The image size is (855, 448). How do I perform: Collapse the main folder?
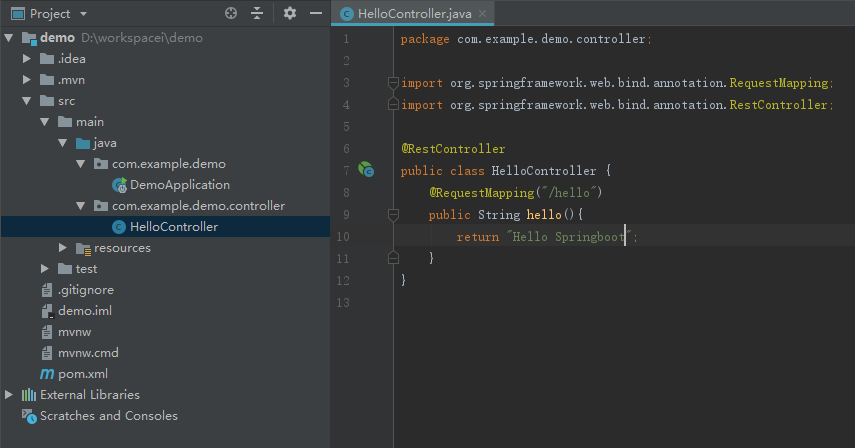45,122
